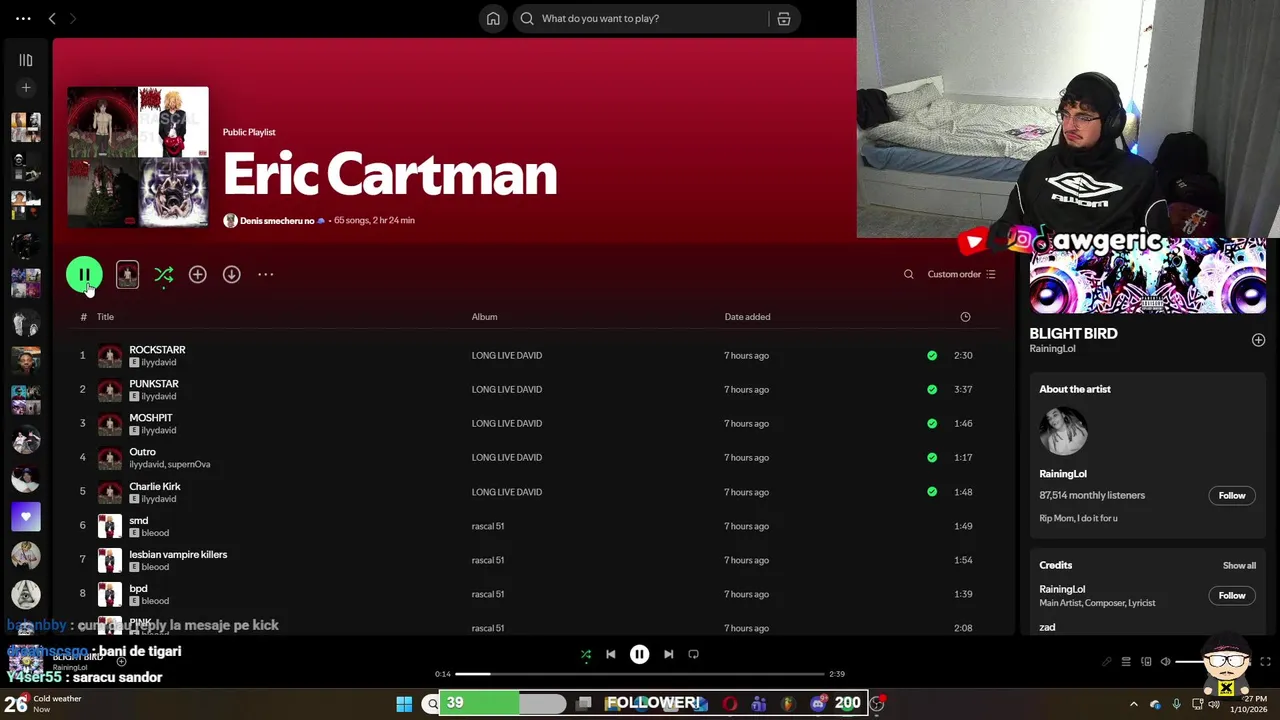
Task: Open the playlist's three-dot more options
Action: [x=265, y=274]
